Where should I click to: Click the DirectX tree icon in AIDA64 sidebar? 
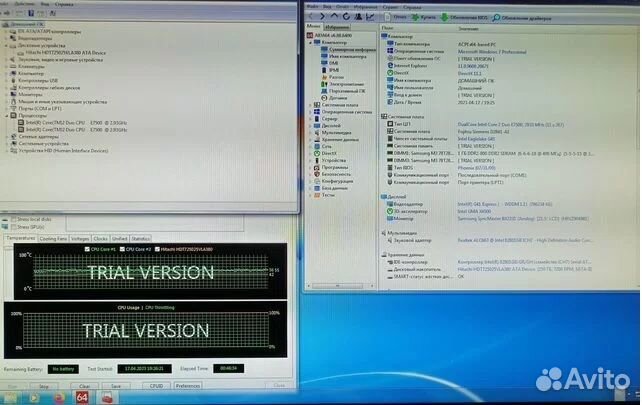coord(317,153)
